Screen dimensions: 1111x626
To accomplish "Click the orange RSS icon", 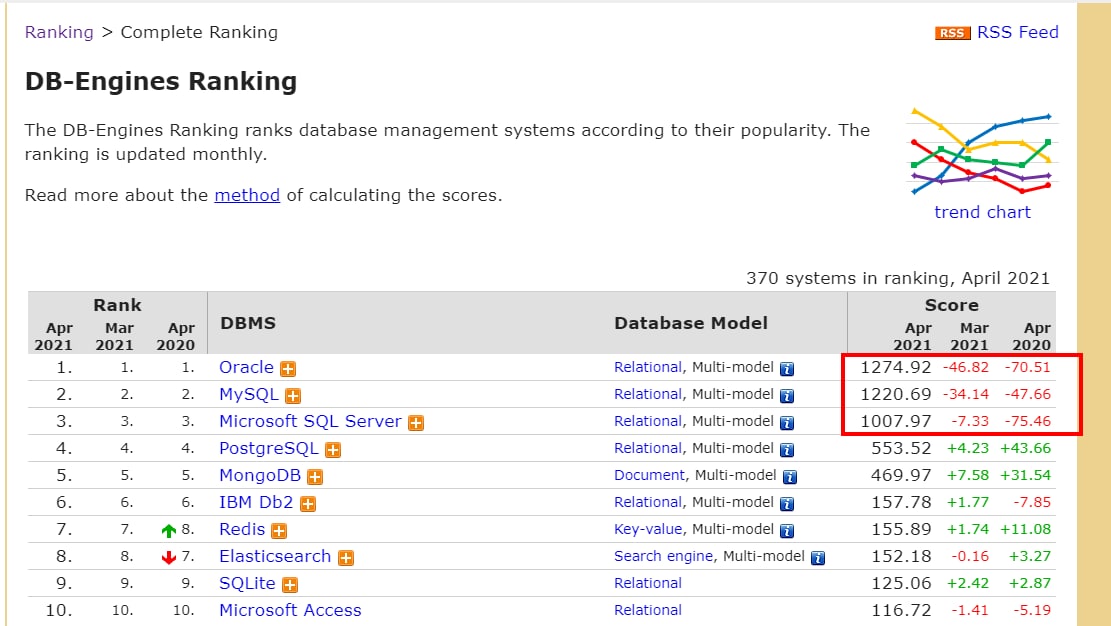I will click(952, 33).
